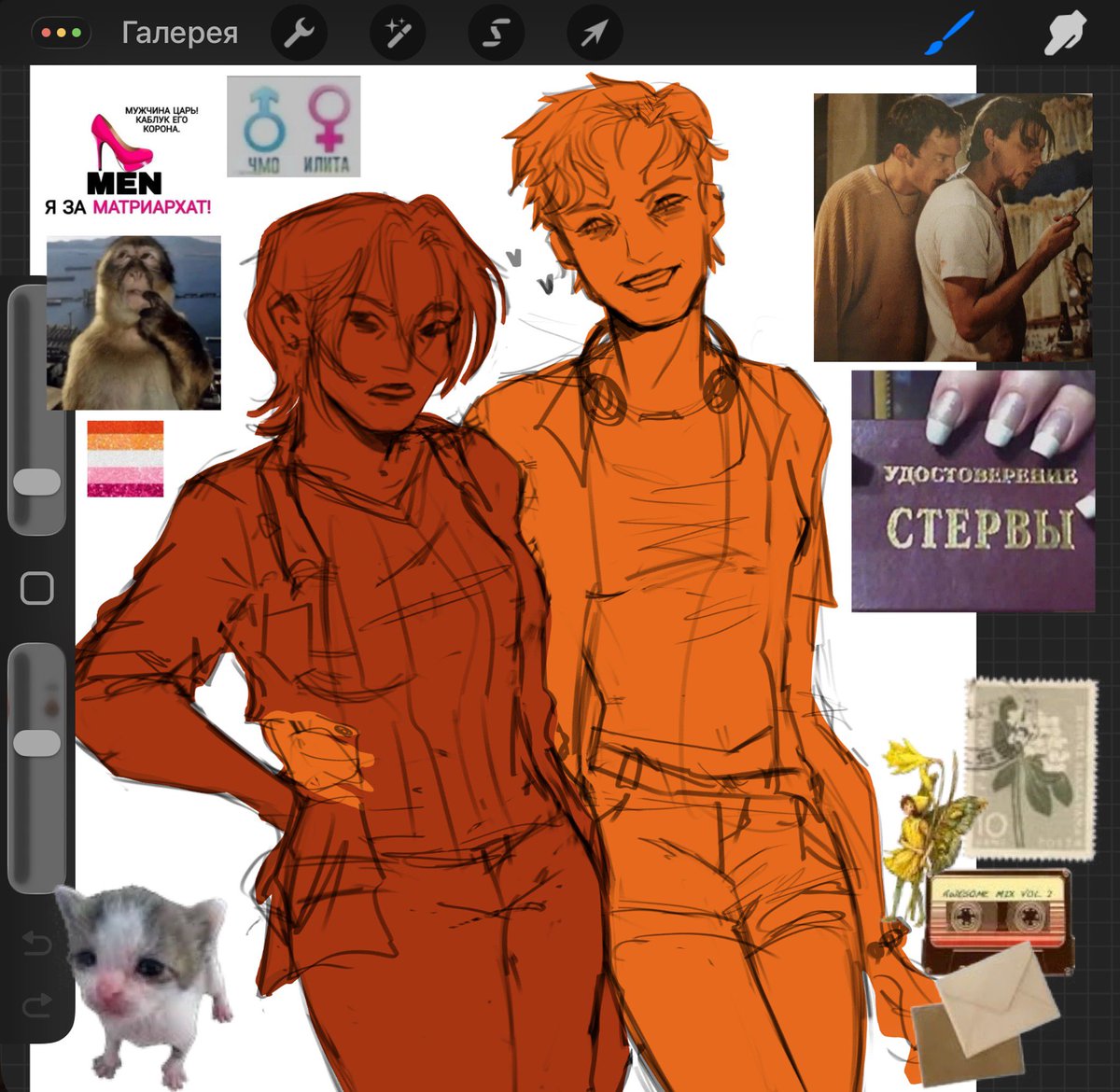This screenshot has width=1120, height=1092.
Task: Click the beige envelopes sticker
Action: 987,1015
